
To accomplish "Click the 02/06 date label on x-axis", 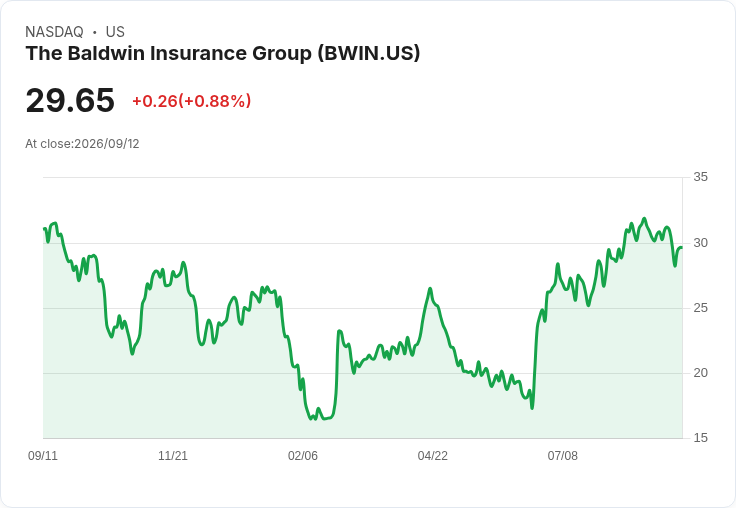I will (303, 455).
